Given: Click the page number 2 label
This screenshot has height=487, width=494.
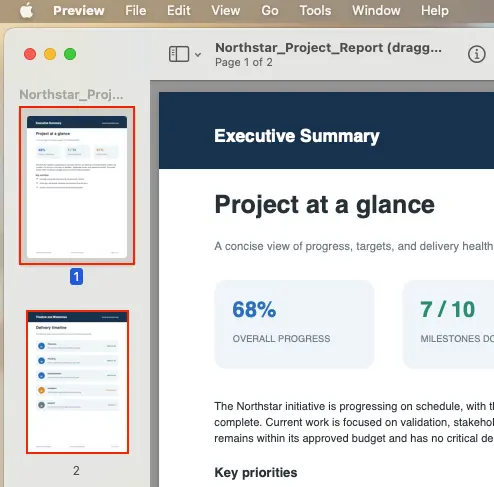Looking at the screenshot, I should pos(76,471).
